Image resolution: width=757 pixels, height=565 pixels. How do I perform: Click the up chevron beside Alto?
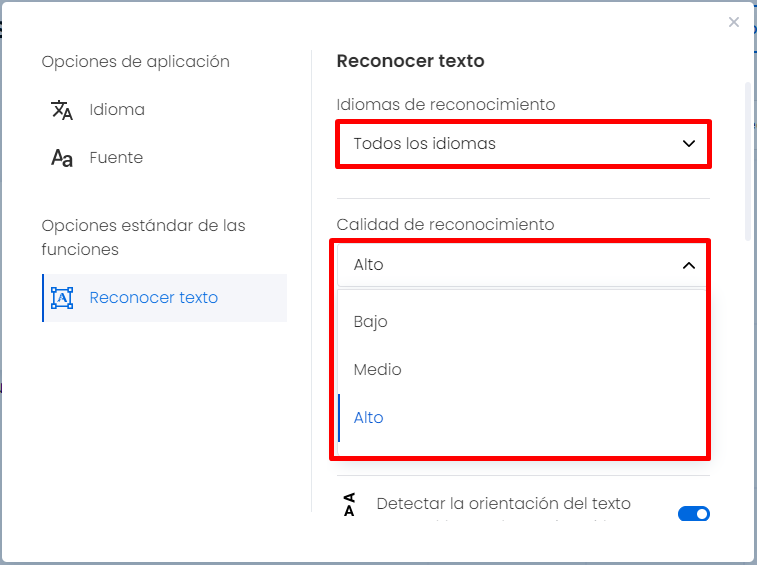[689, 265]
